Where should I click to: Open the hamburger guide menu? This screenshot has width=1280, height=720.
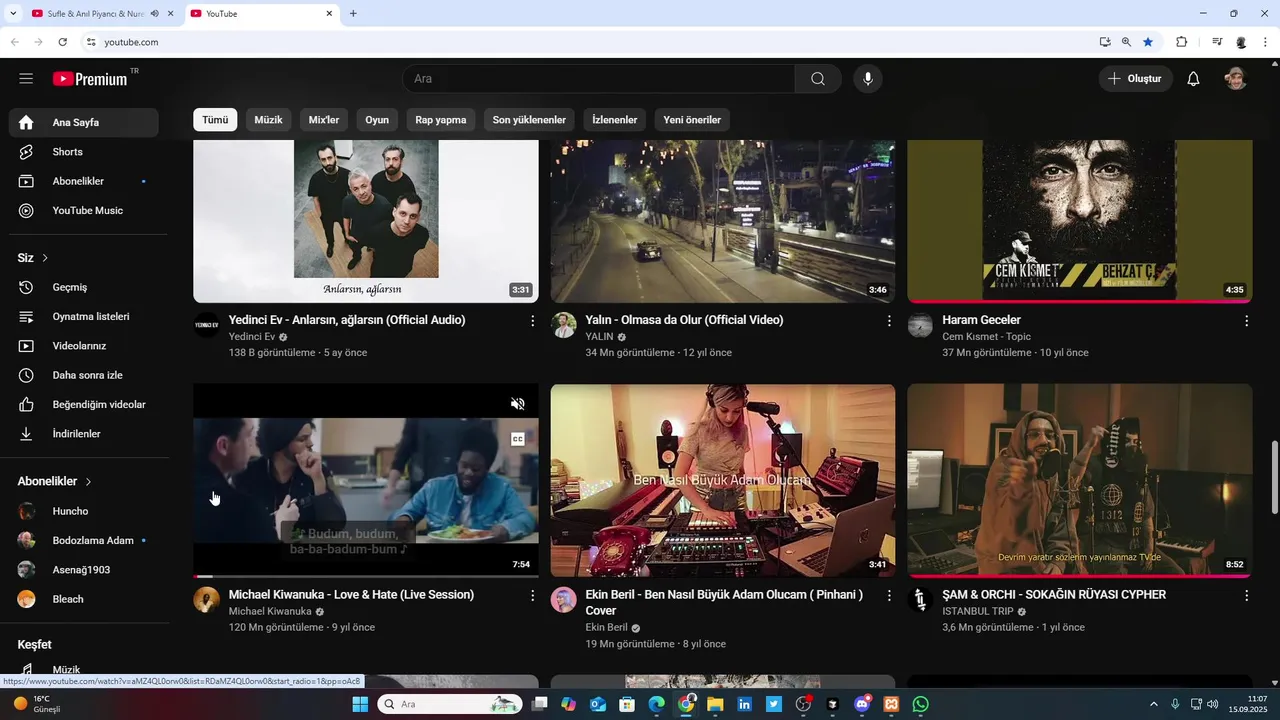pos(26,79)
